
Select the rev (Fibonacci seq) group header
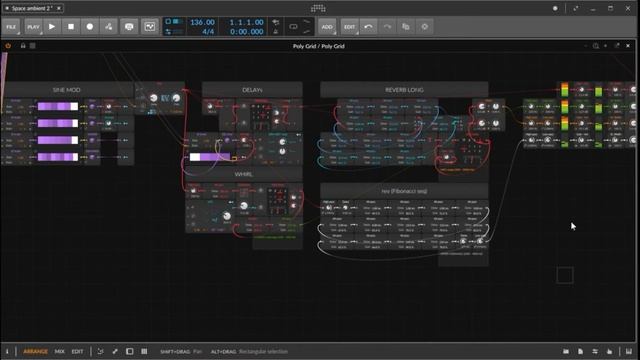(404, 191)
